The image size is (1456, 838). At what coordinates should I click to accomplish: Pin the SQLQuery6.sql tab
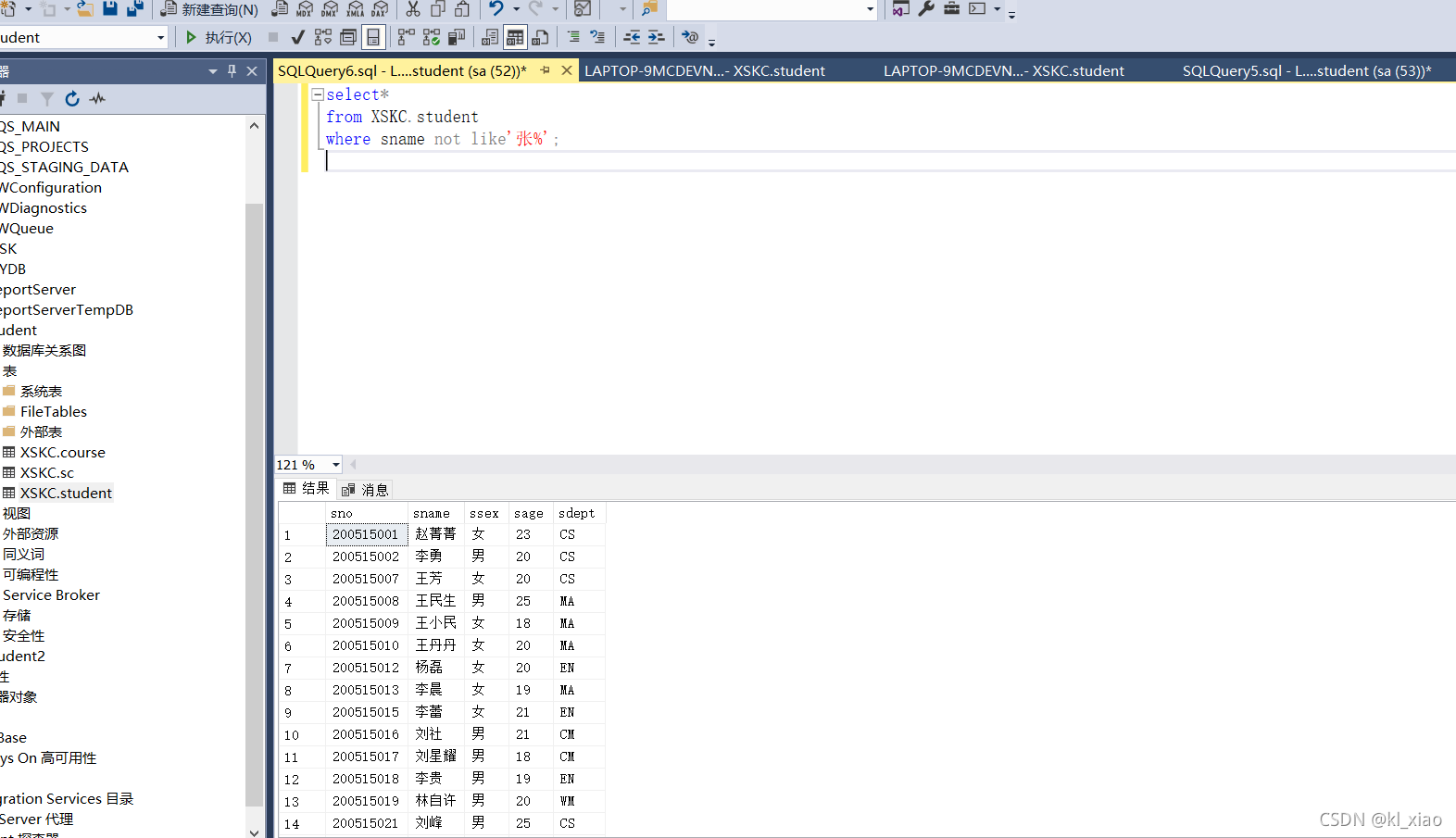pyautogui.click(x=545, y=70)
